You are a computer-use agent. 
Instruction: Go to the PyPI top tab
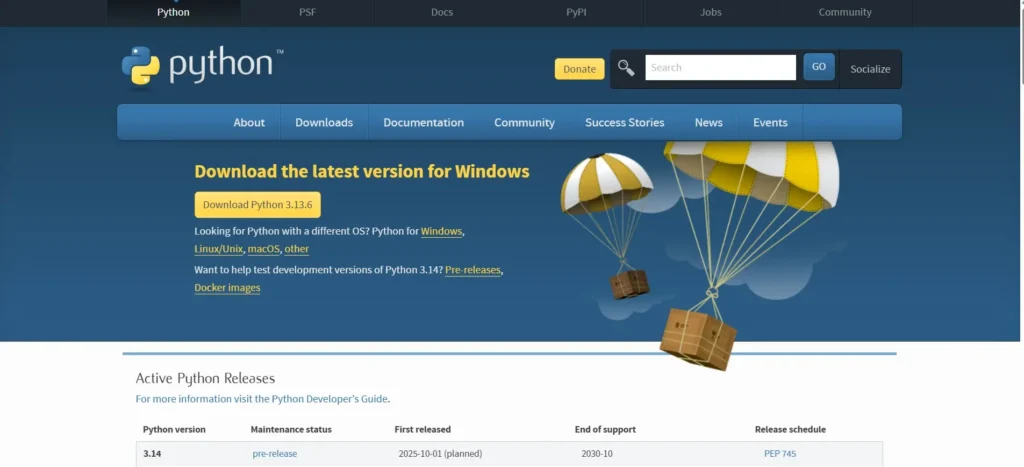pyautogui.click(x=576, y=12)
